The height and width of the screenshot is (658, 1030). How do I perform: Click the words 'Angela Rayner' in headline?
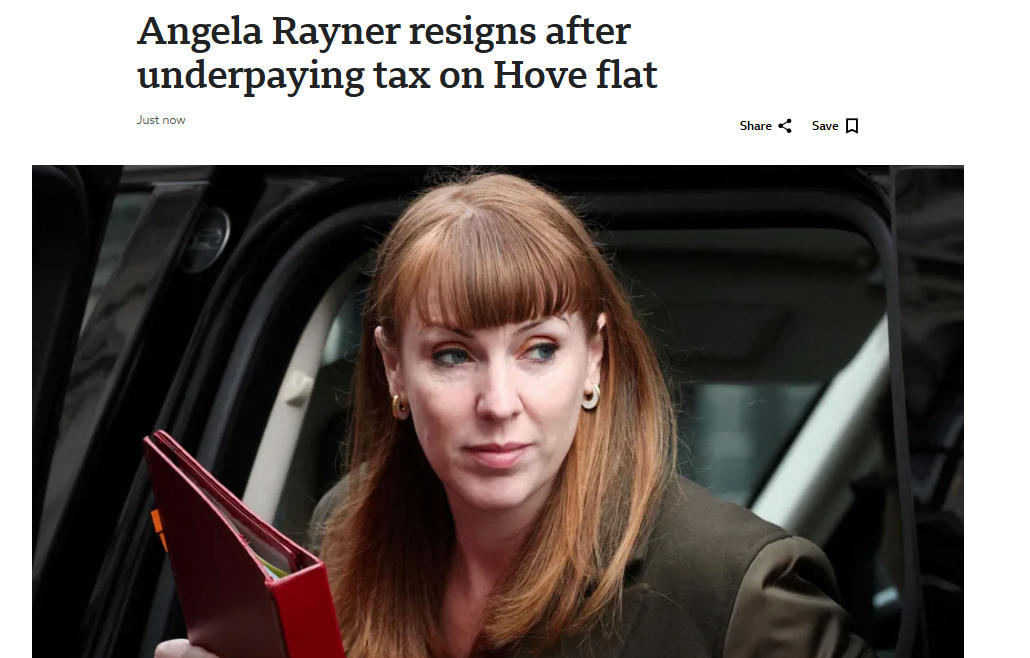click(268, 33)
